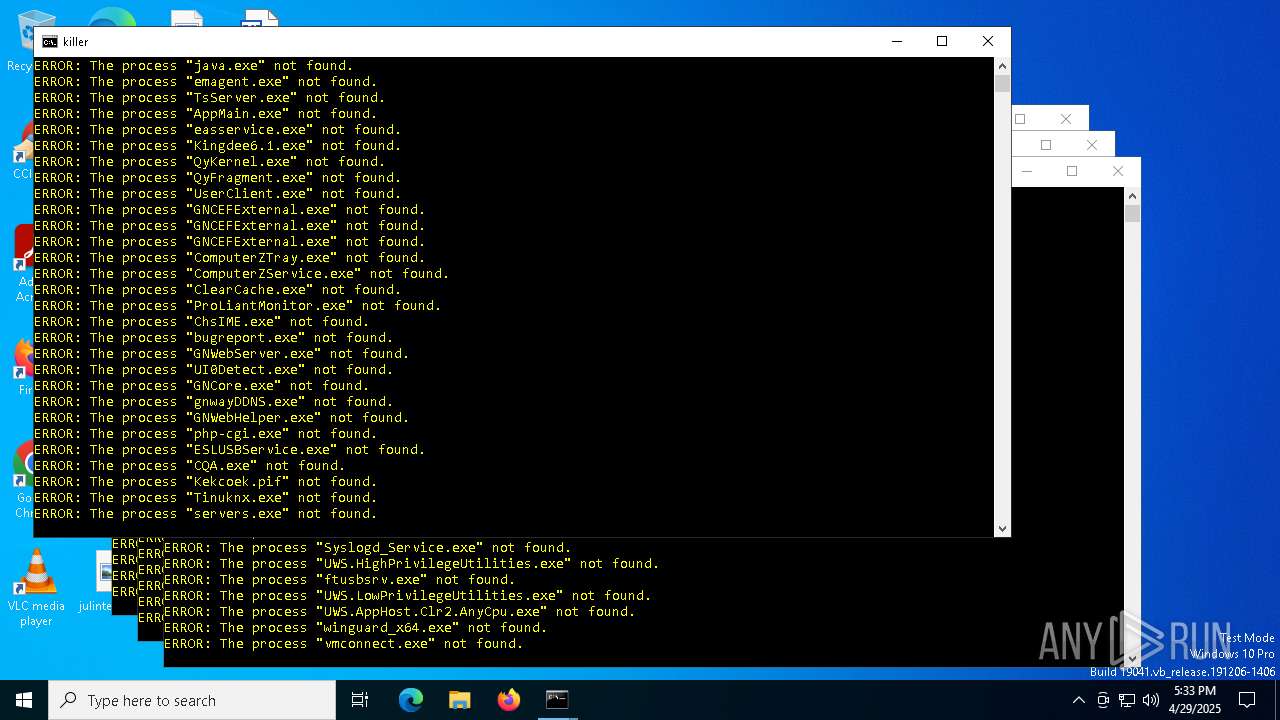Open the clock showing 5:33 PM

[x=1195, y=700]
